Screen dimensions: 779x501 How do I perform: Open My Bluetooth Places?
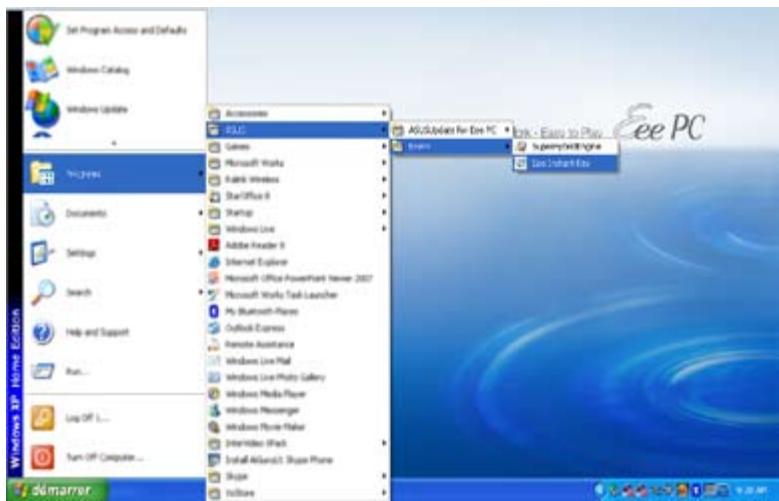click(x=298, y=312)
